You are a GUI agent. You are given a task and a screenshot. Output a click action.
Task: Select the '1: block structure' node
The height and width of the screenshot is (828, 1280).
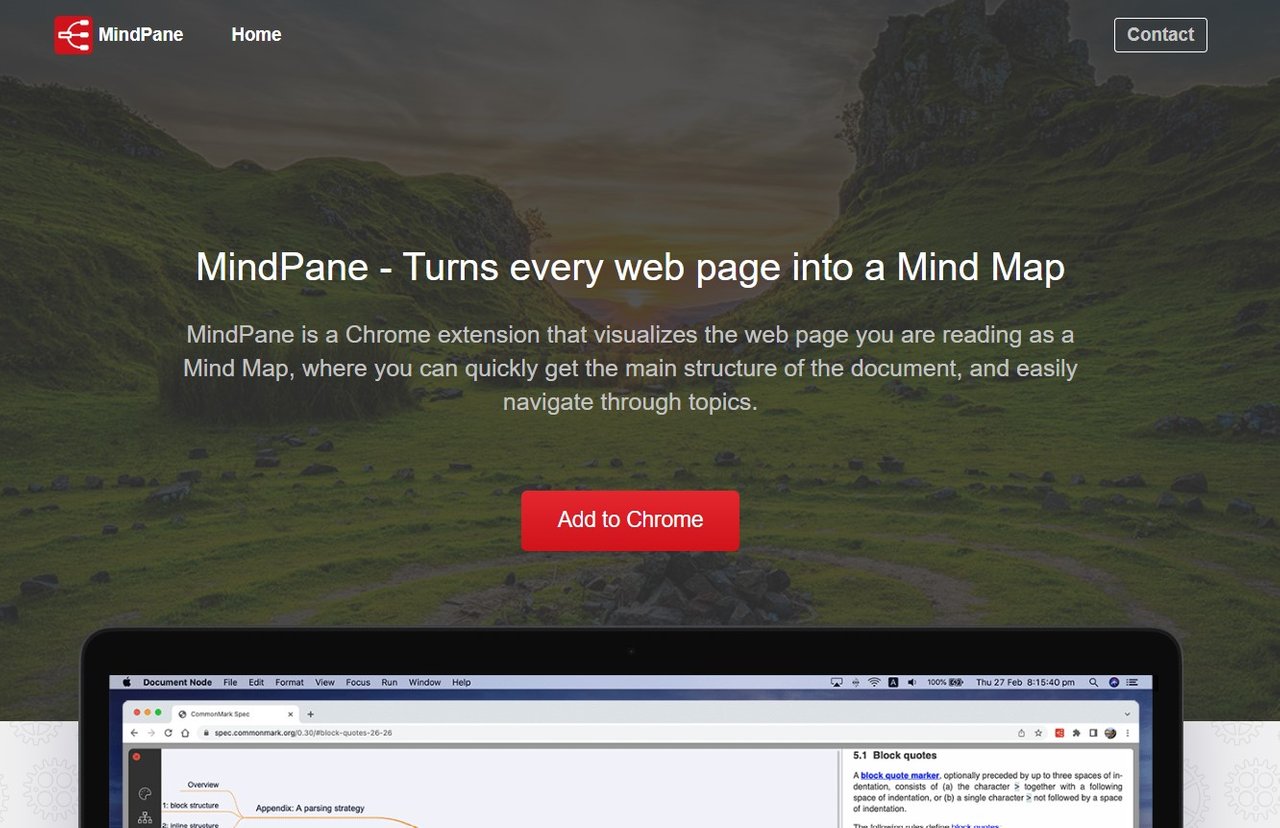tap(190, 805)
